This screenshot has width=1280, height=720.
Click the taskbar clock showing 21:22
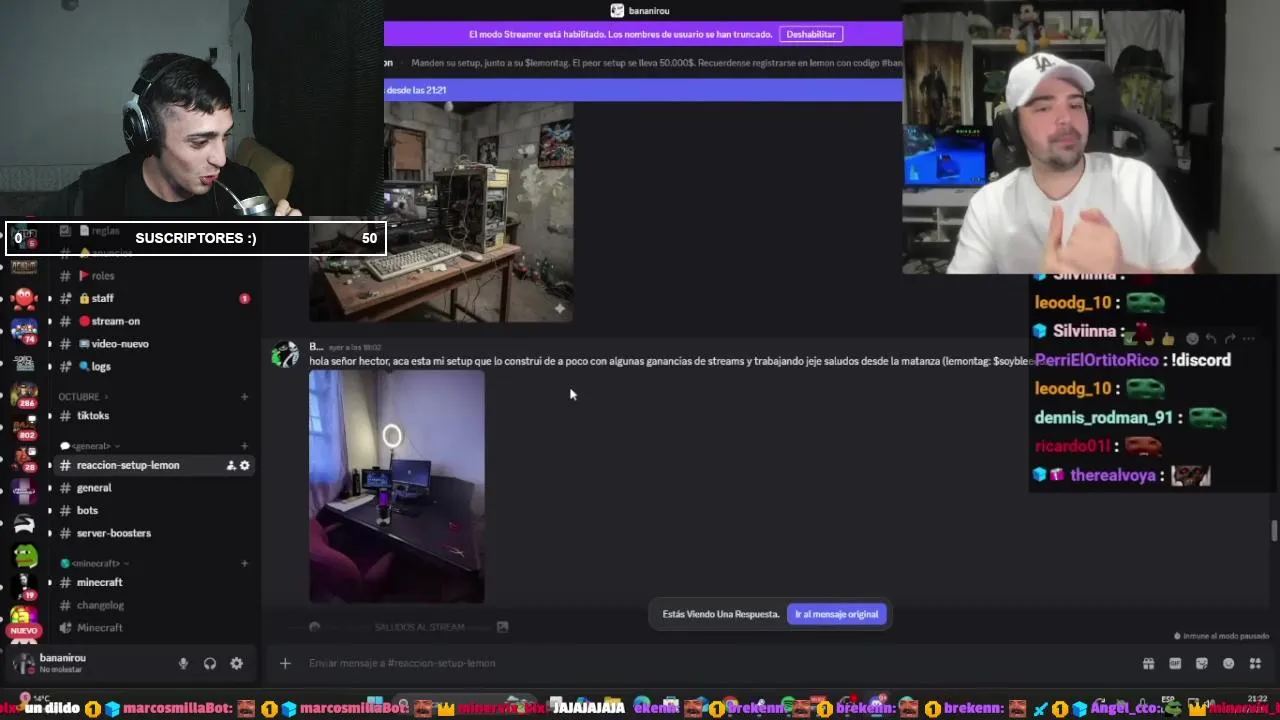(1257, 698)
